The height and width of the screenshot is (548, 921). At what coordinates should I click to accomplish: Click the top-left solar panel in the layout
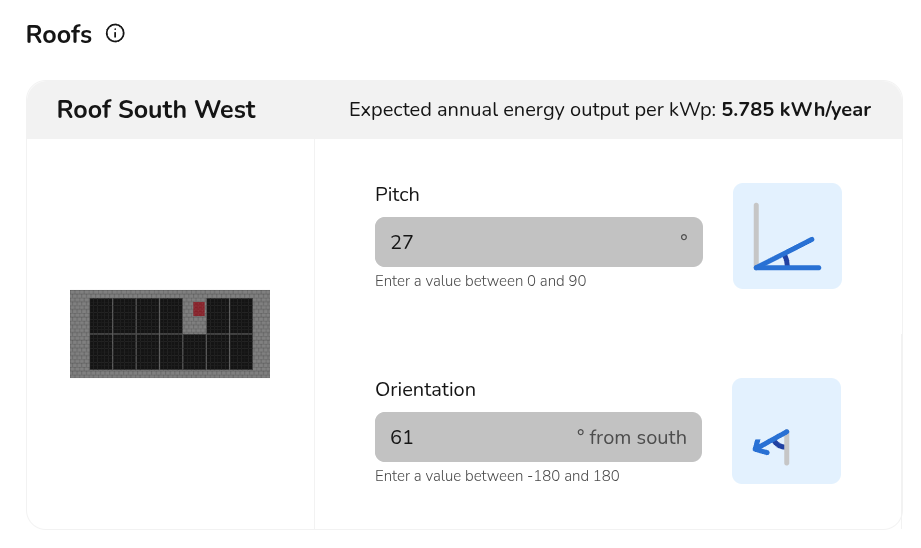point(101,315)
